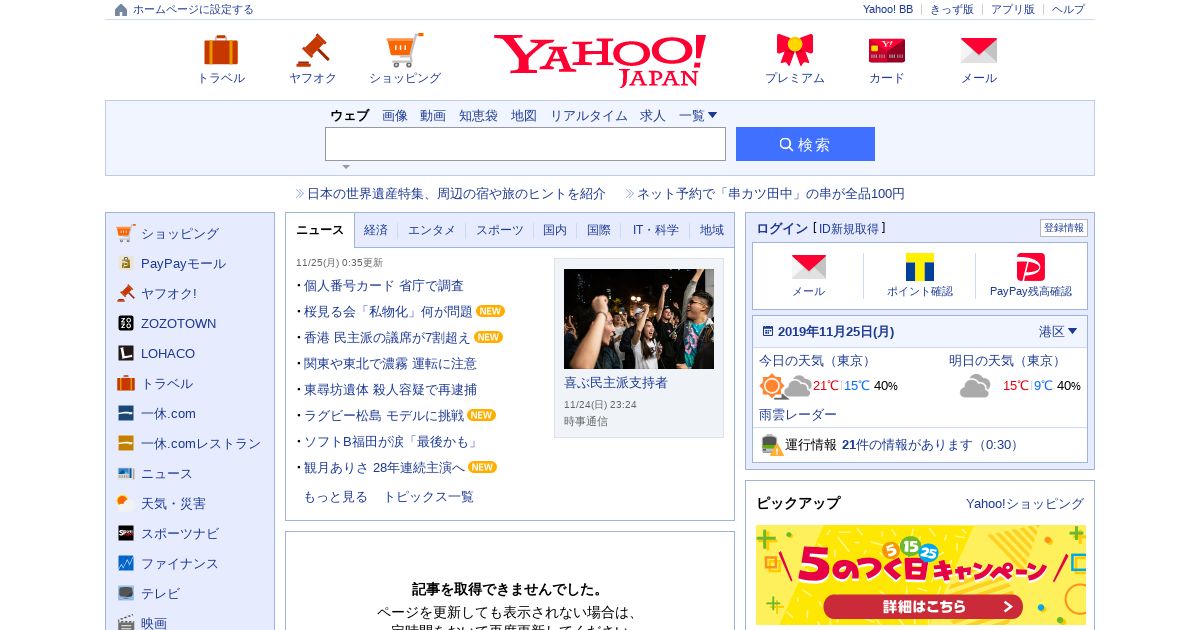Select 動画 search type

click(433, 115)
